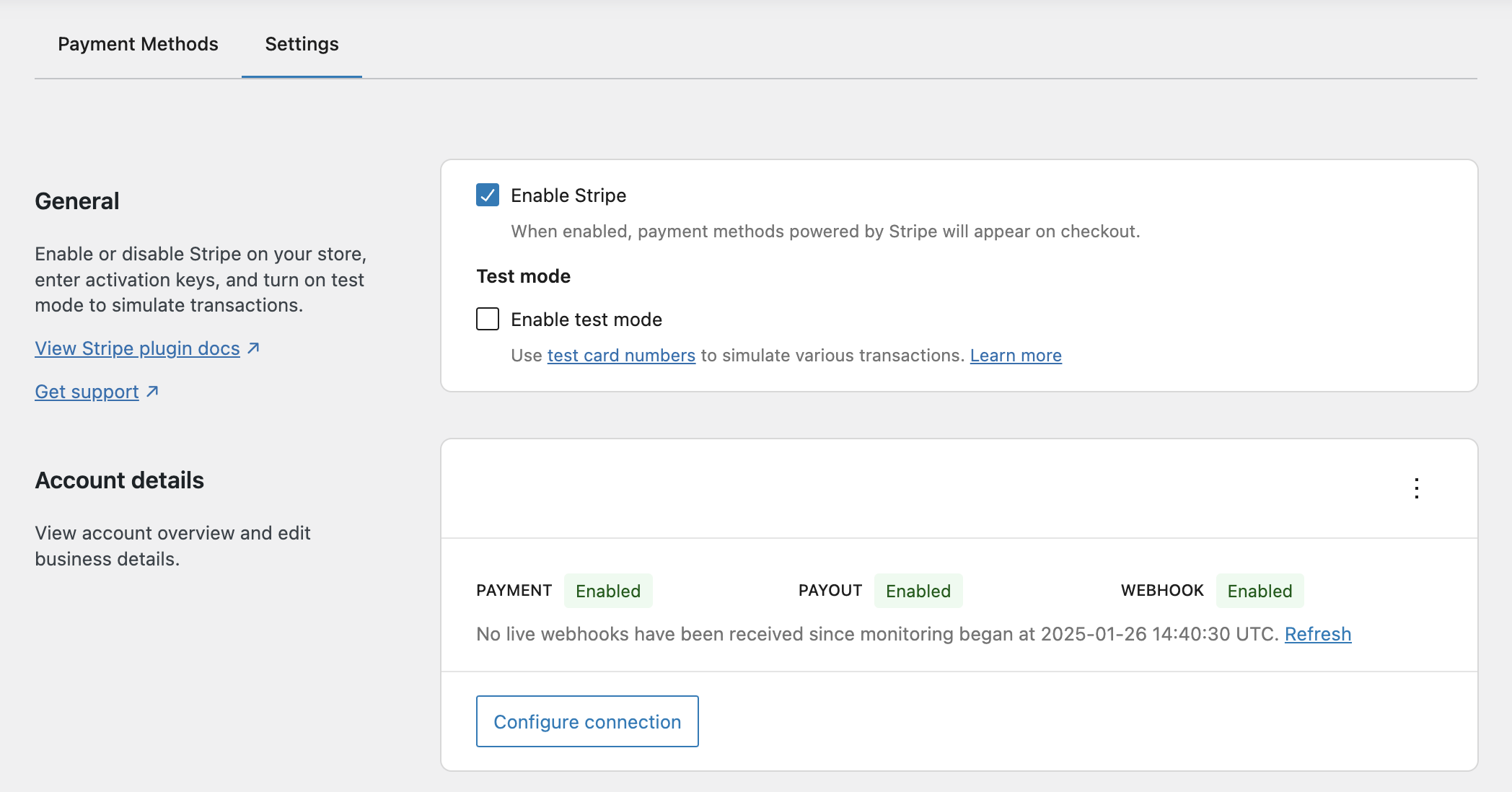Open the Get support link

coord(87,392)
